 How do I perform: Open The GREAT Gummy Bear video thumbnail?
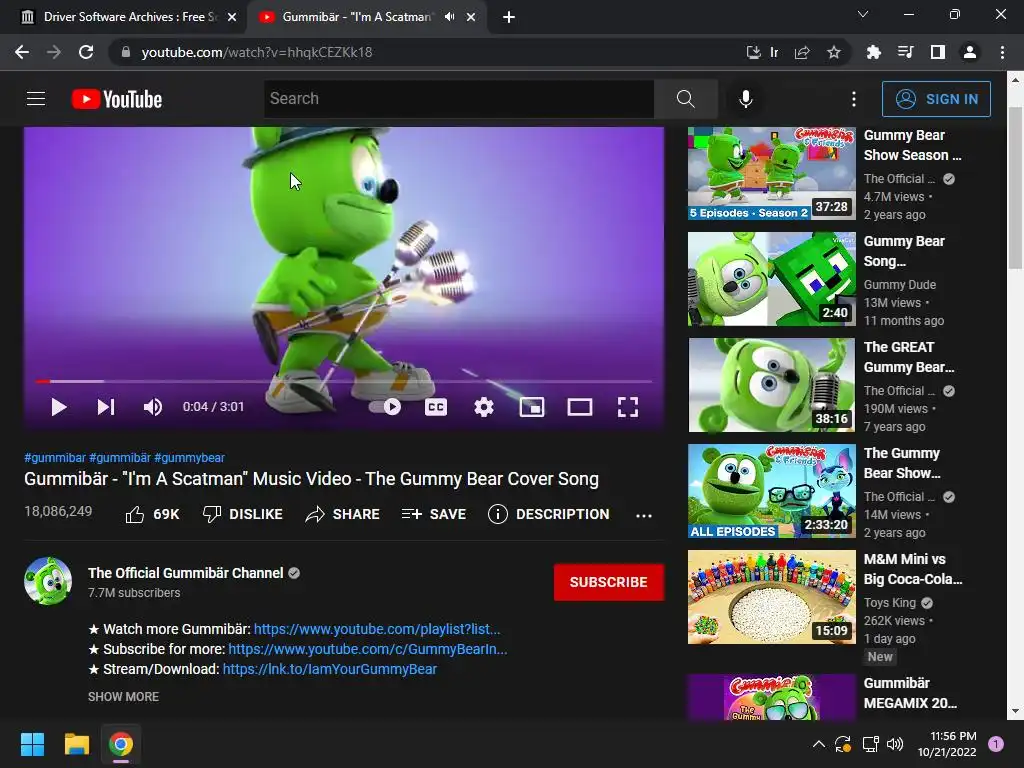tap(771, 385)
